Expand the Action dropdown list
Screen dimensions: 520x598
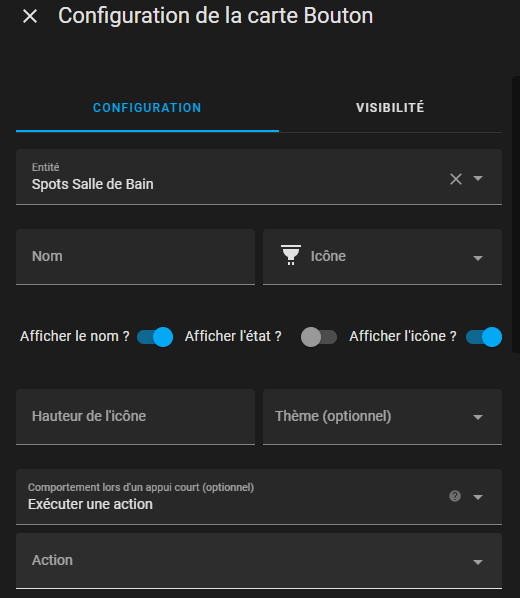click(x=478, y=562)
